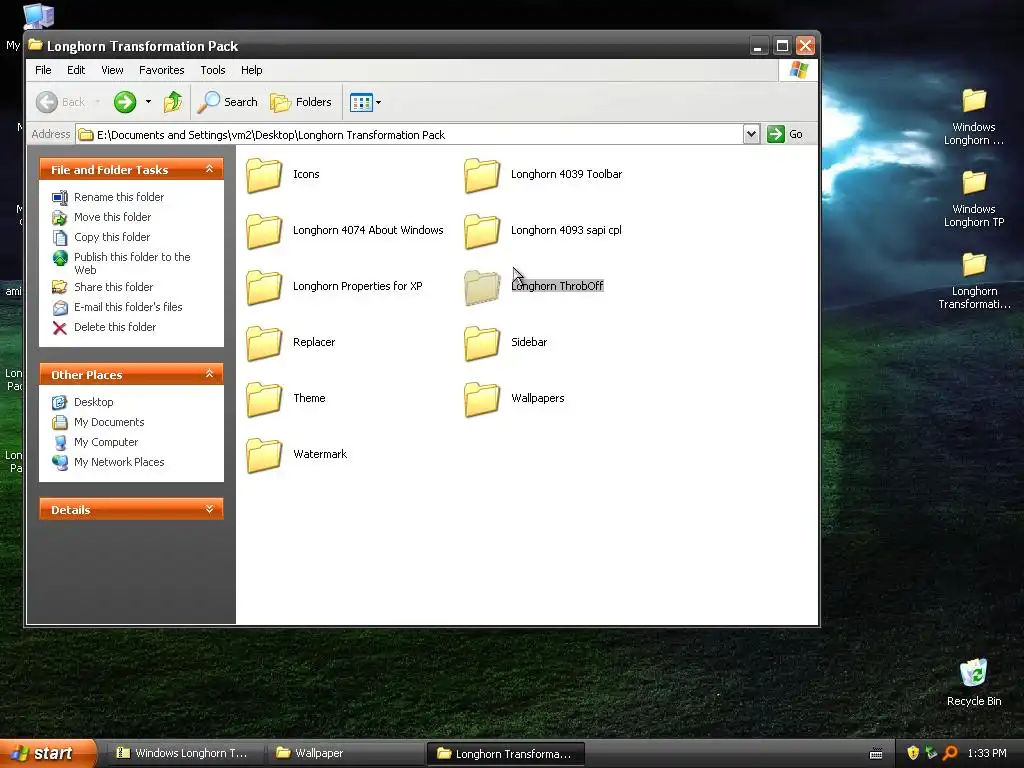Select the Theme folder
Viewport: 1024px width, 768px height.
coord(285,399)
